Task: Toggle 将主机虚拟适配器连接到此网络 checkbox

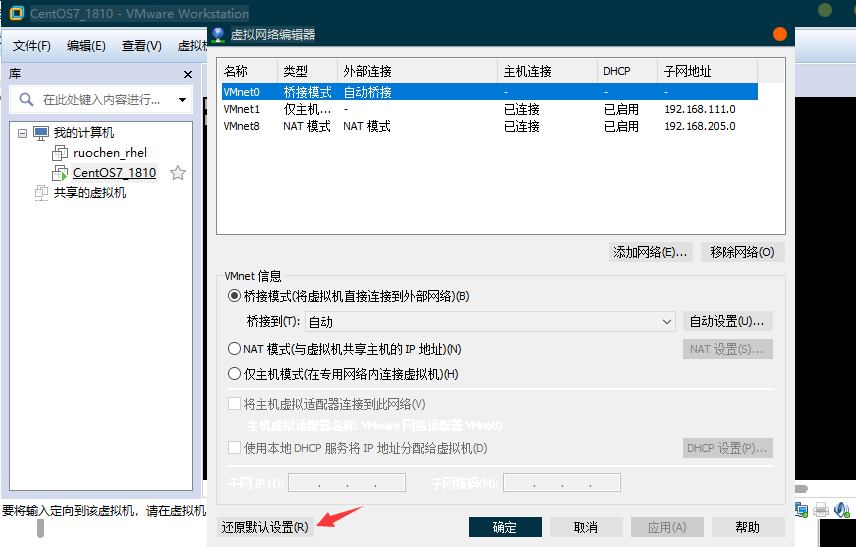Action: 234,403
